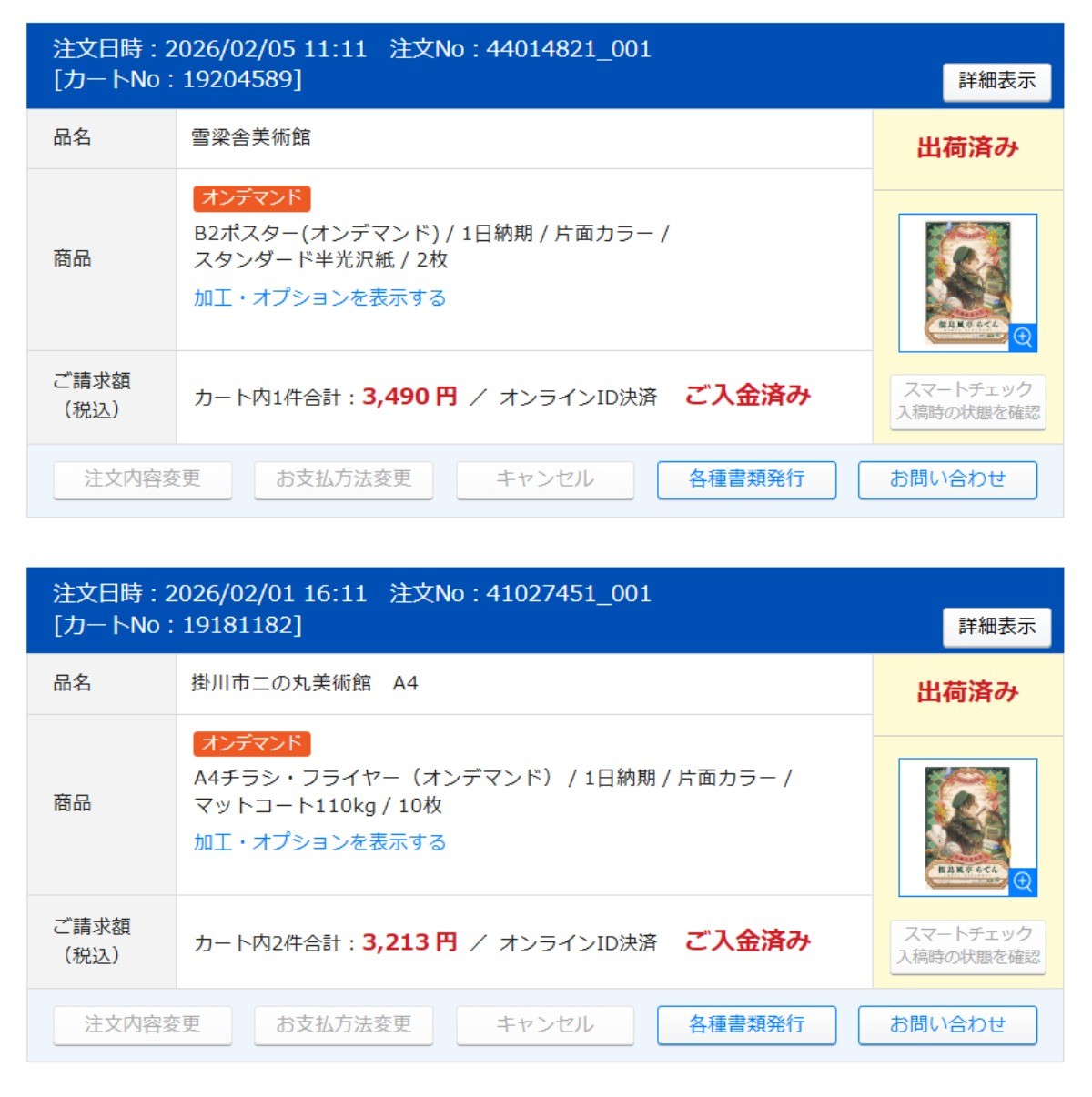
Task: Click お問い合わせ for order 44014821_001
Action: click(x=947, y=479)
